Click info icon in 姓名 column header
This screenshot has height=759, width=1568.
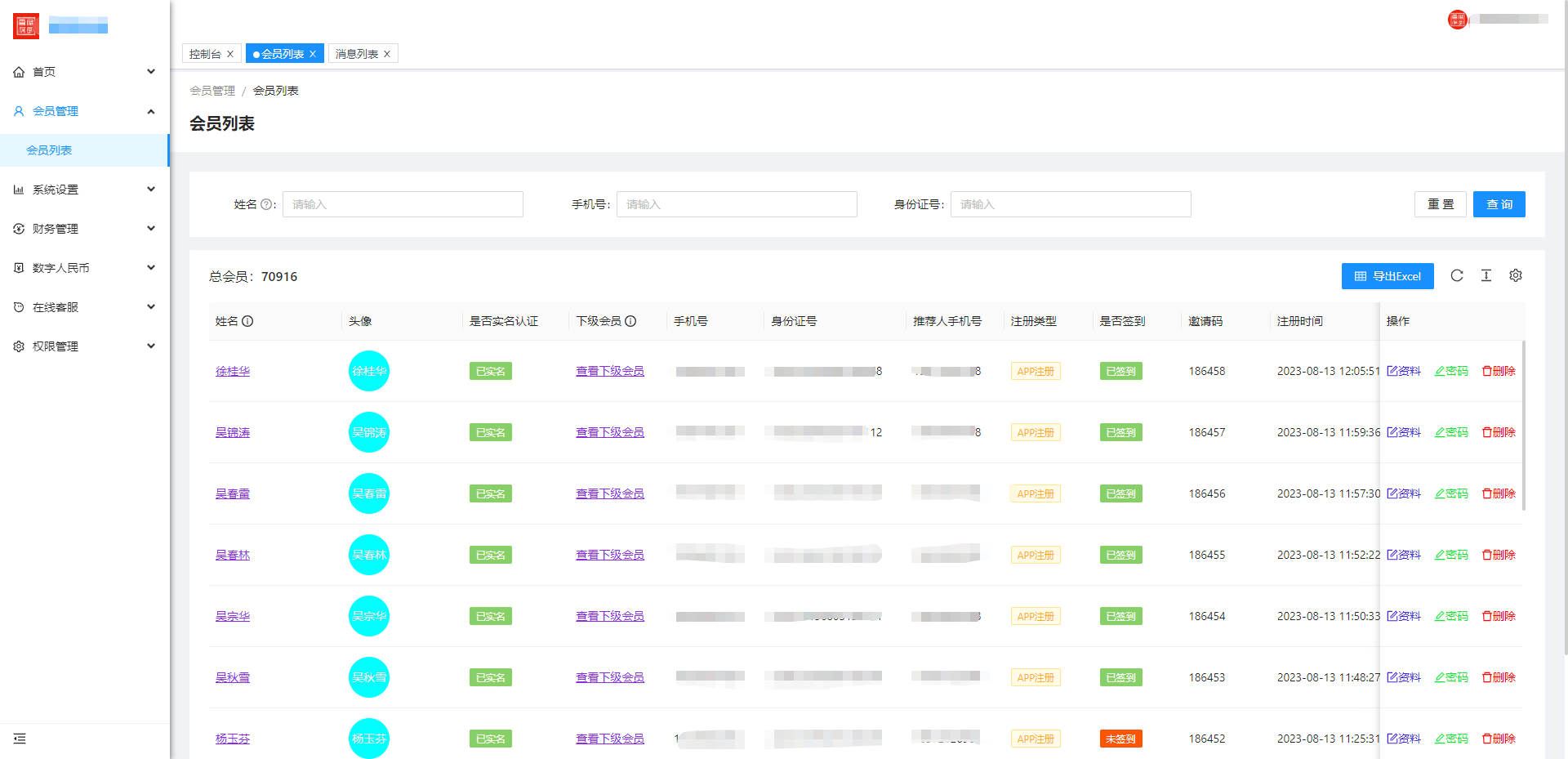(x=247, y=321)
